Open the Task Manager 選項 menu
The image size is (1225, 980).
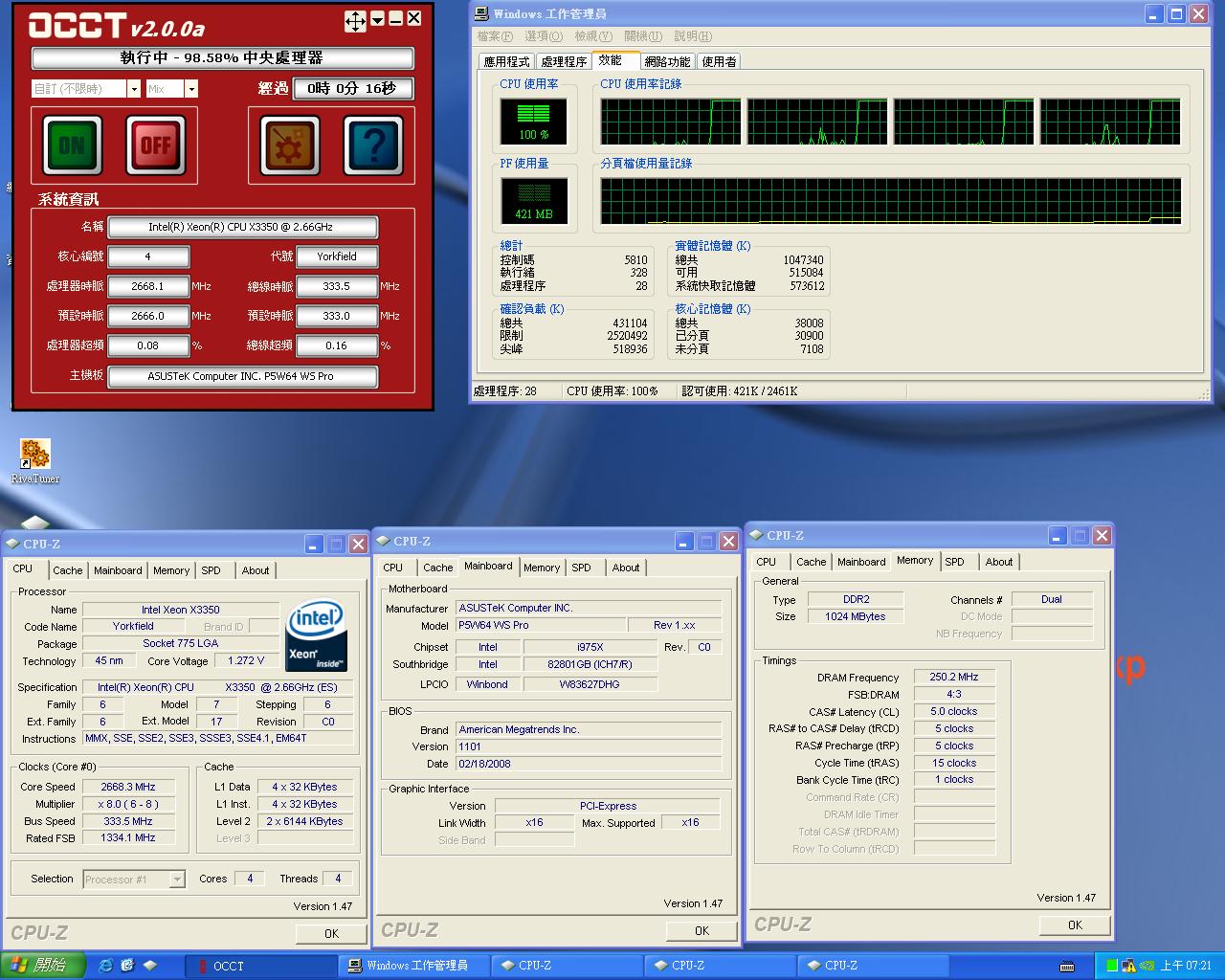[x=544, y=36]
